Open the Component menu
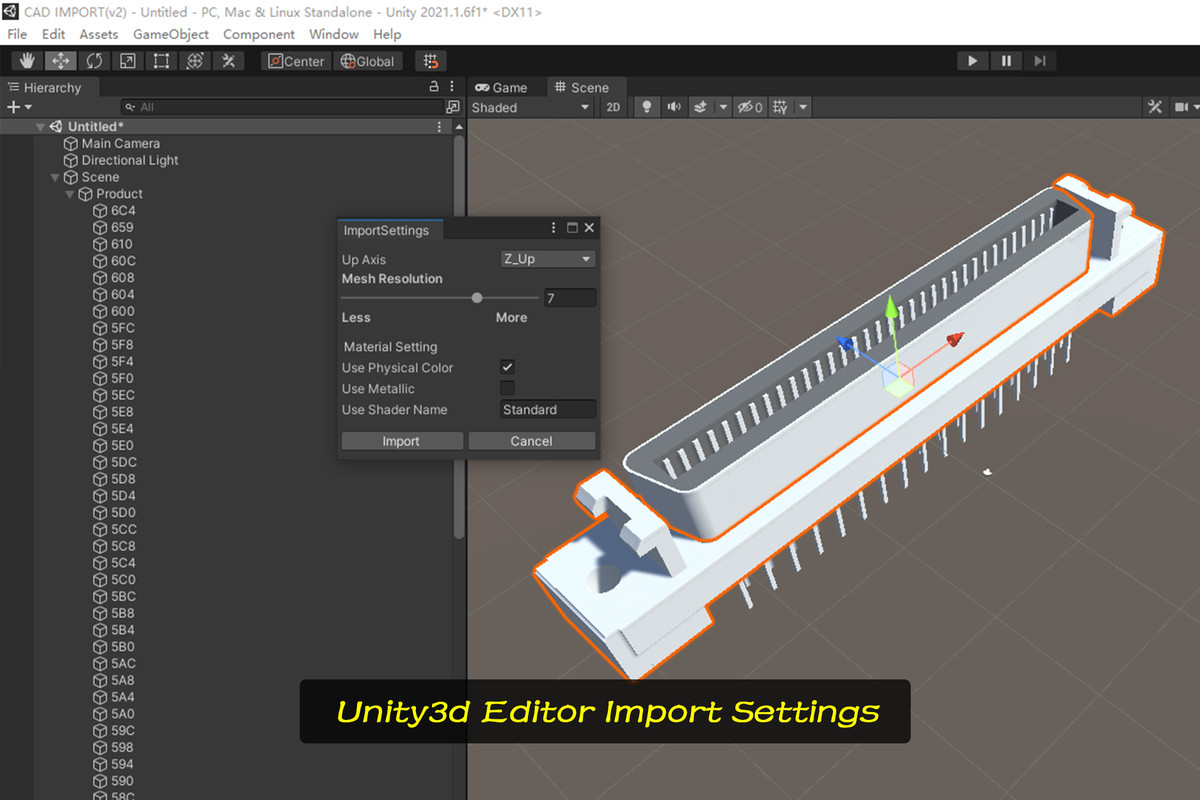The height and width of the screenshot is (800, 1200). pyautogui.click(x=259, y=34)
